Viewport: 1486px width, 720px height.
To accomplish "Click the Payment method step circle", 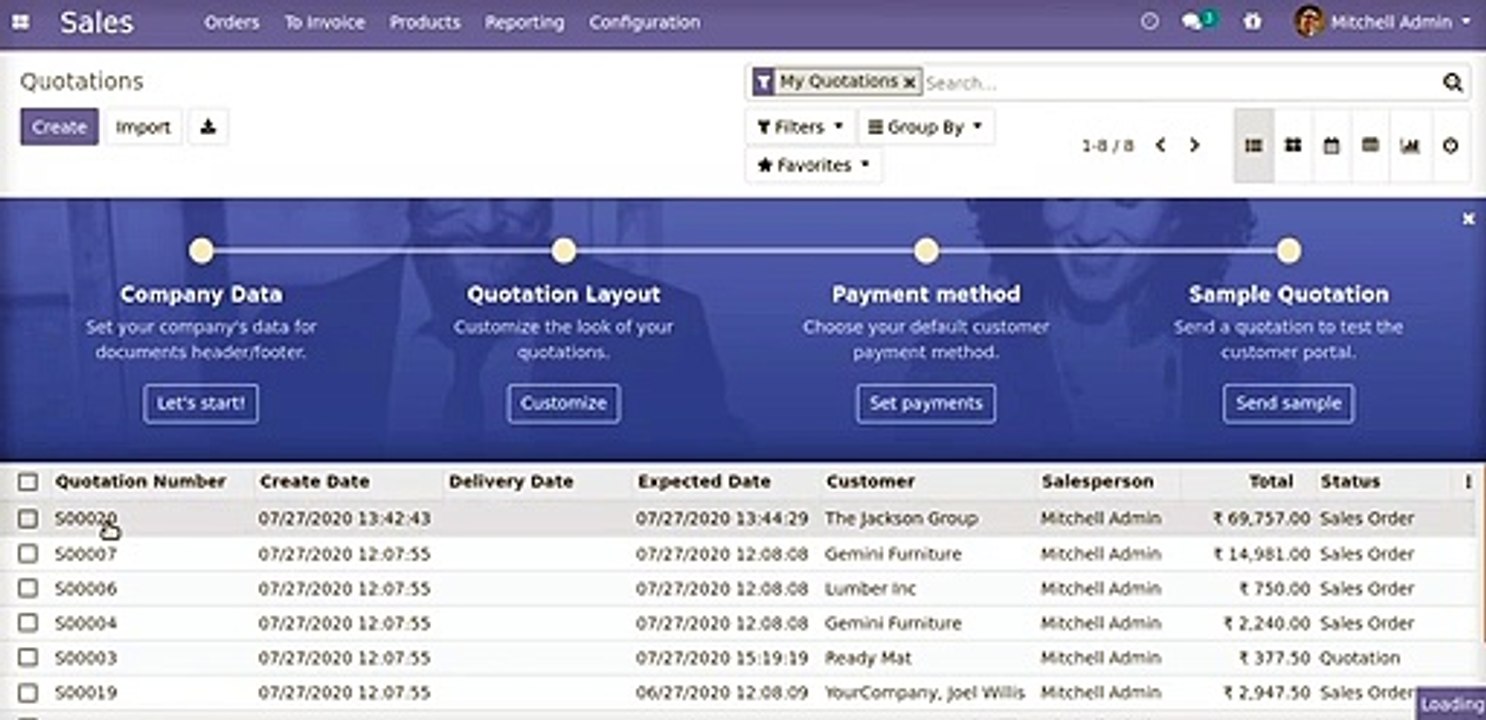I will coord(926,250).
